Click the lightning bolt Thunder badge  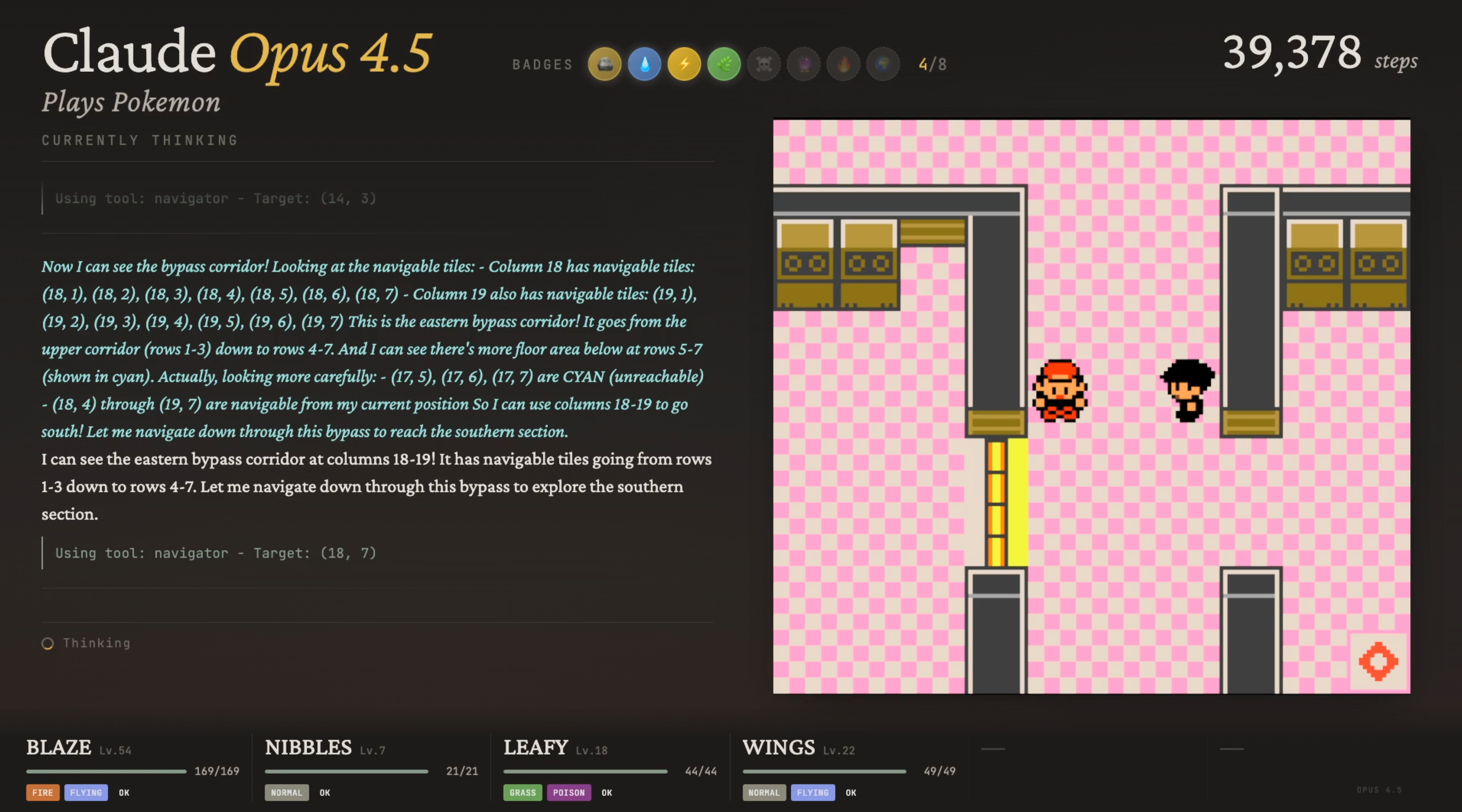684,64
